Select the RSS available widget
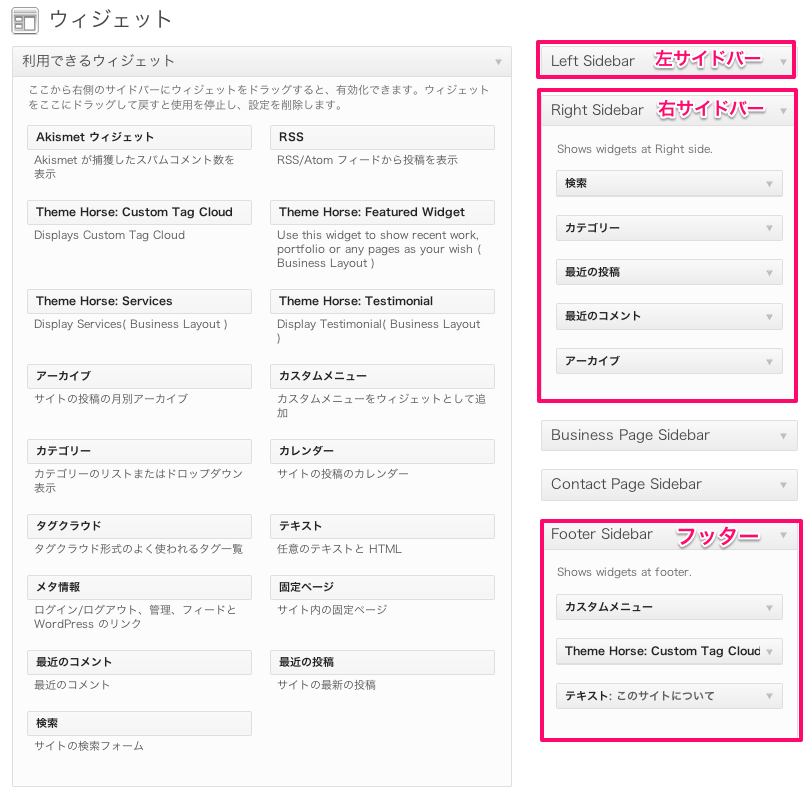Screen dimensions: 809x804 pyautogui.click(x=382, y=137)
